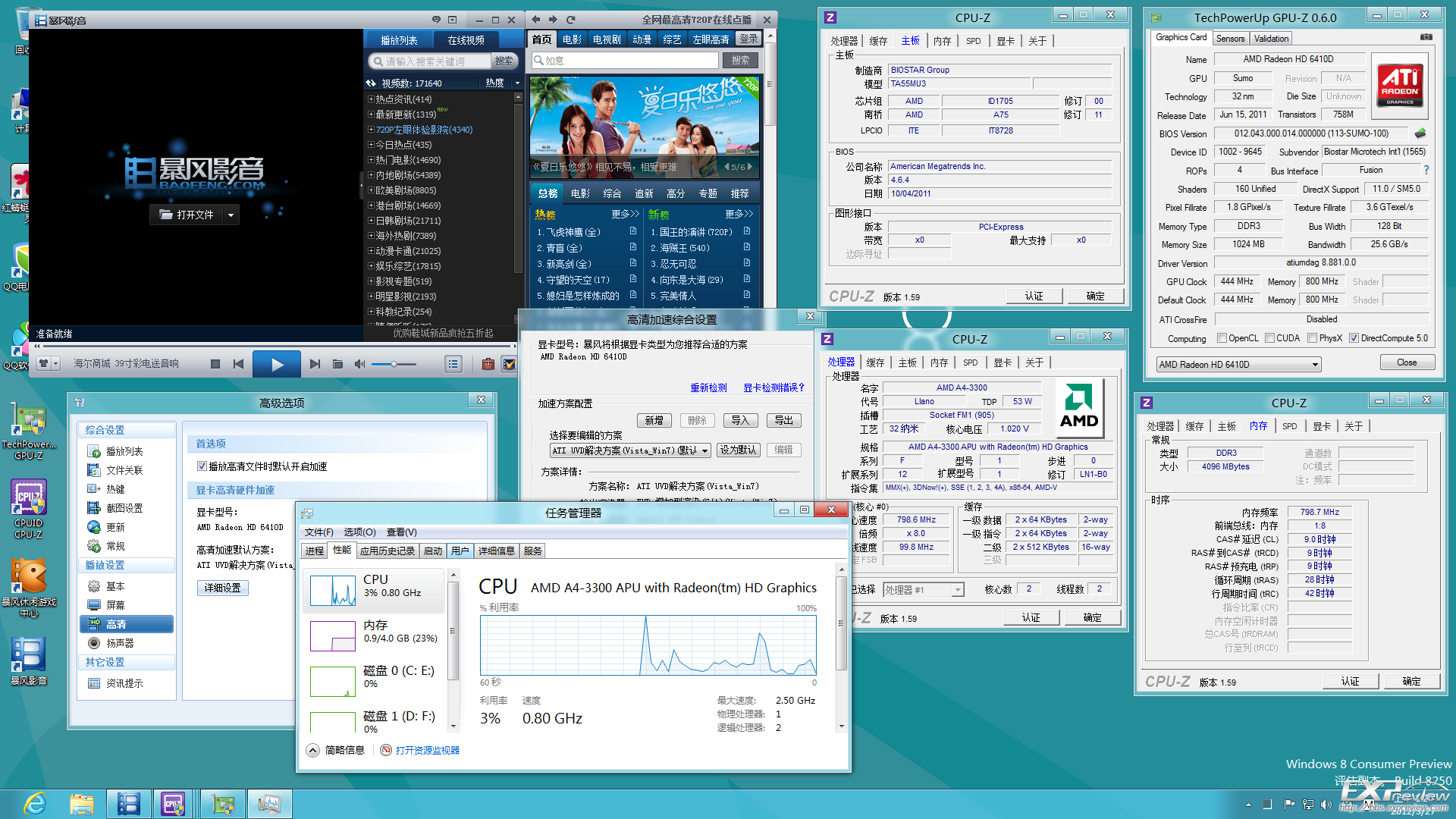Go back in the online video browser

click(x=536, y=20)
